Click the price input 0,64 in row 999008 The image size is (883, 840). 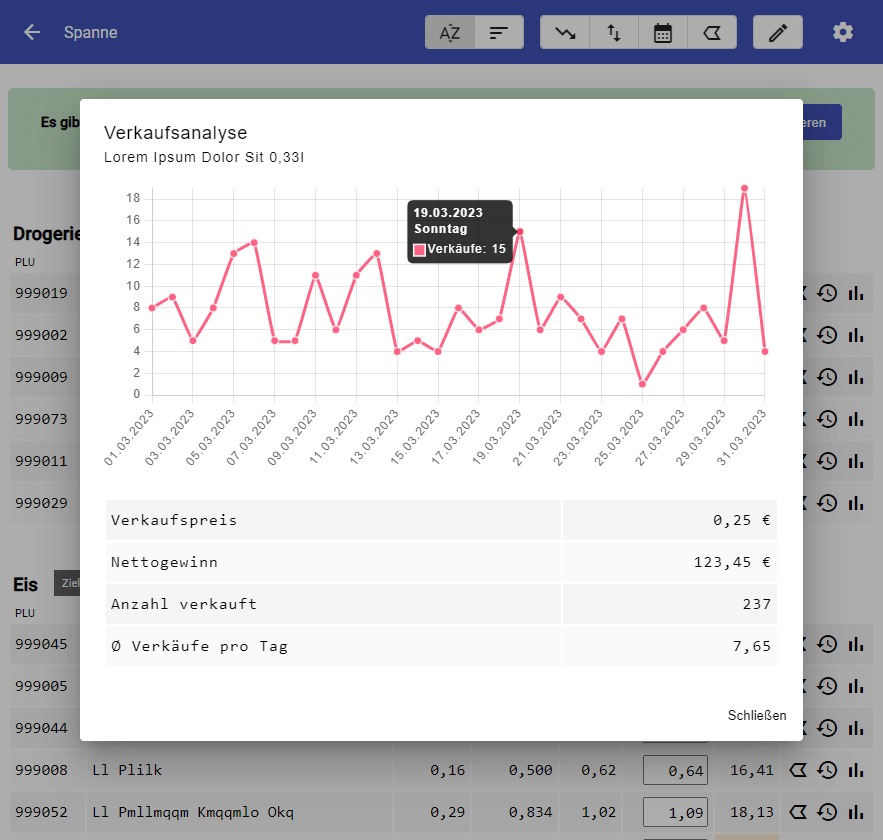click(675, 770)
